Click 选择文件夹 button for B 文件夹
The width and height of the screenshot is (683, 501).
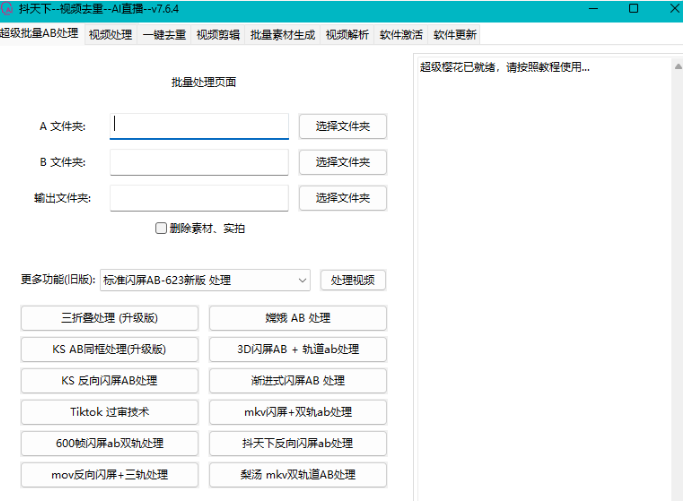343,162
